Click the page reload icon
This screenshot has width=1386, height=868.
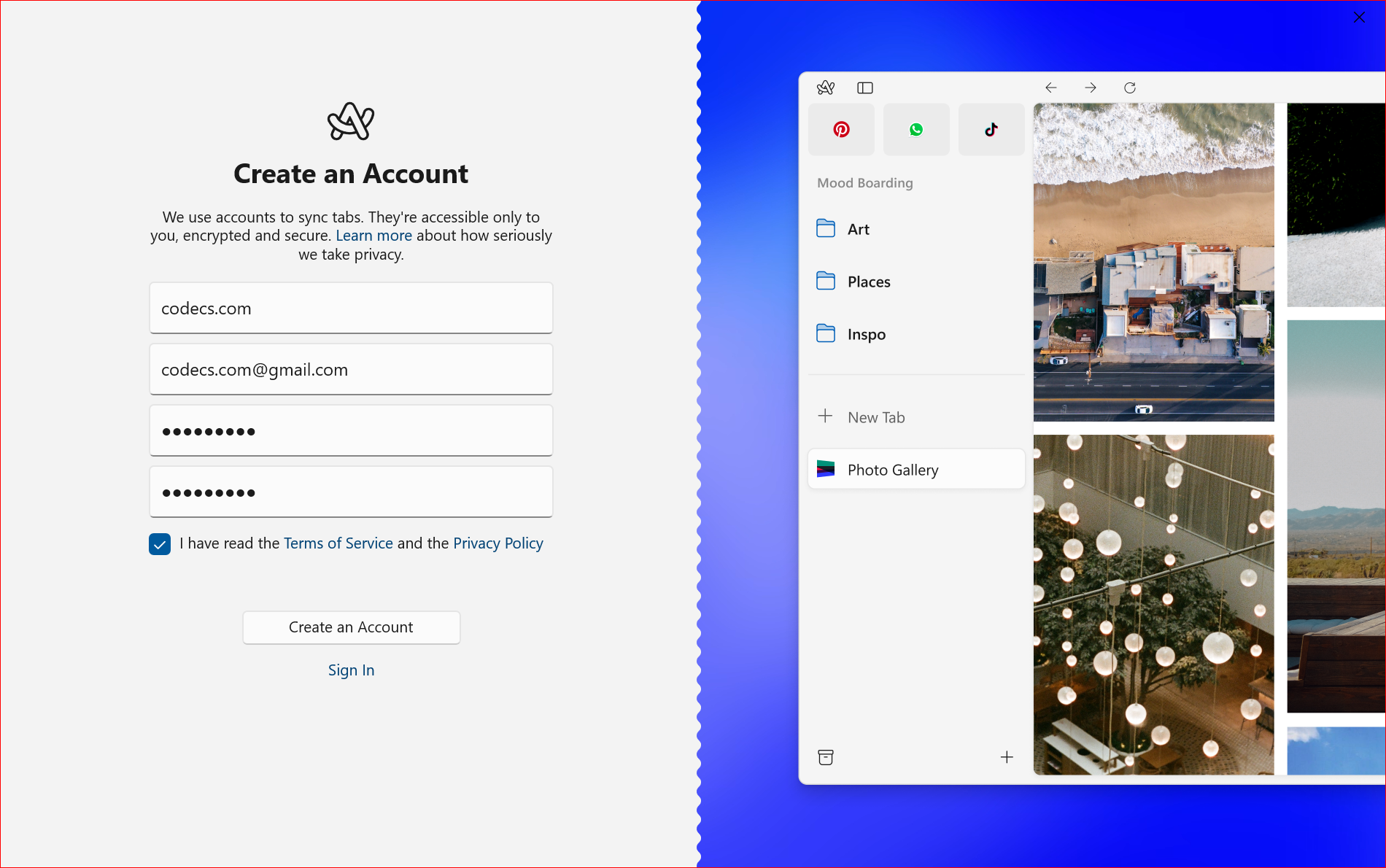pos(1129,88)
